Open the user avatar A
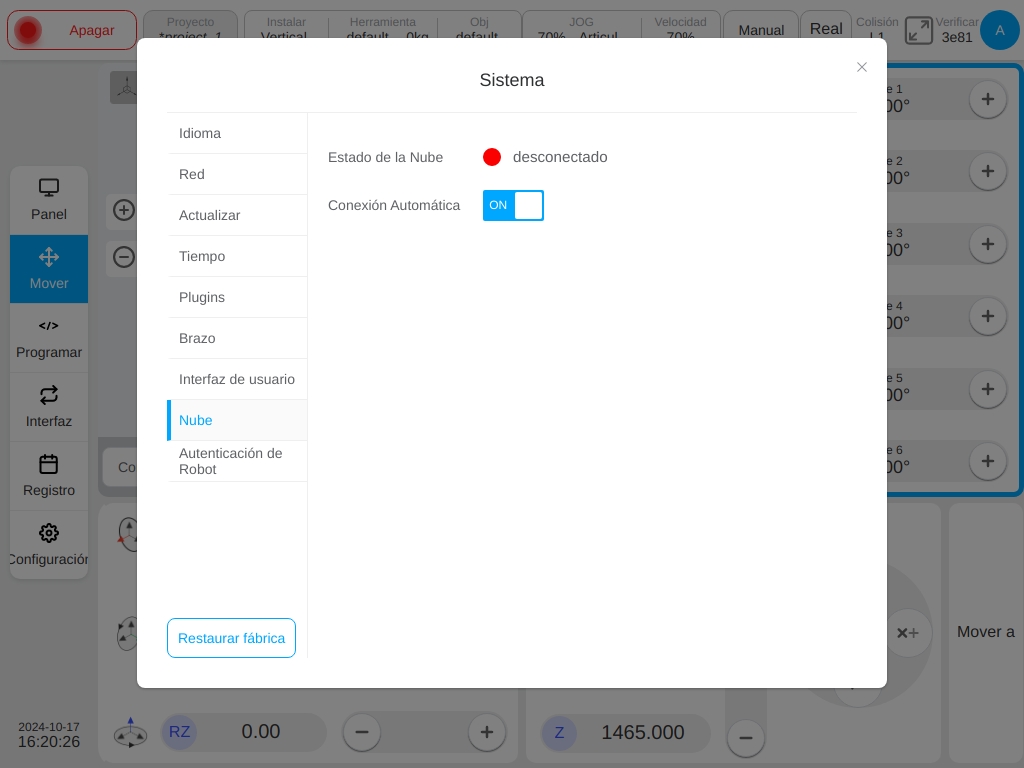 tap(999, 30)
